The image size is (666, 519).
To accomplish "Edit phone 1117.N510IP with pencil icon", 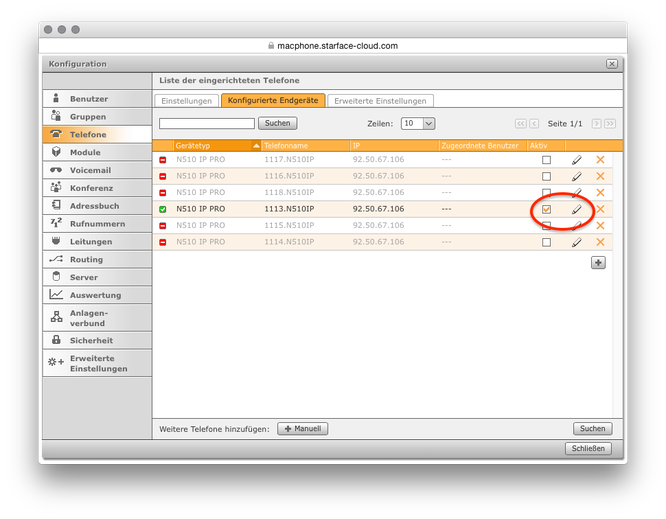I will click(x=576, y=160).
